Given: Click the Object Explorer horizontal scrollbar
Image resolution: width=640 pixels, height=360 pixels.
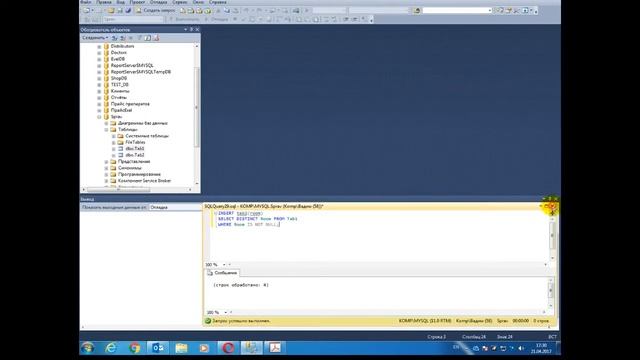Looking at the screenshot, I should coord(118,189).
